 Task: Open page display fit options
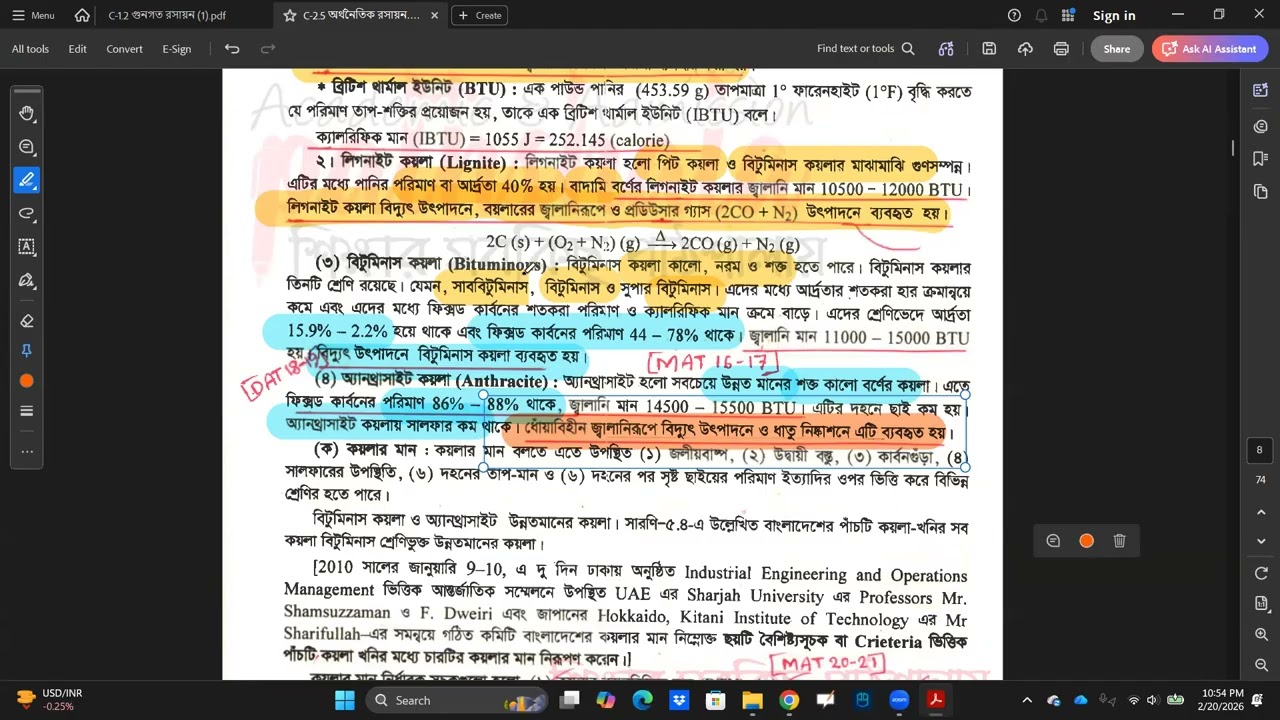point(1260,604)
